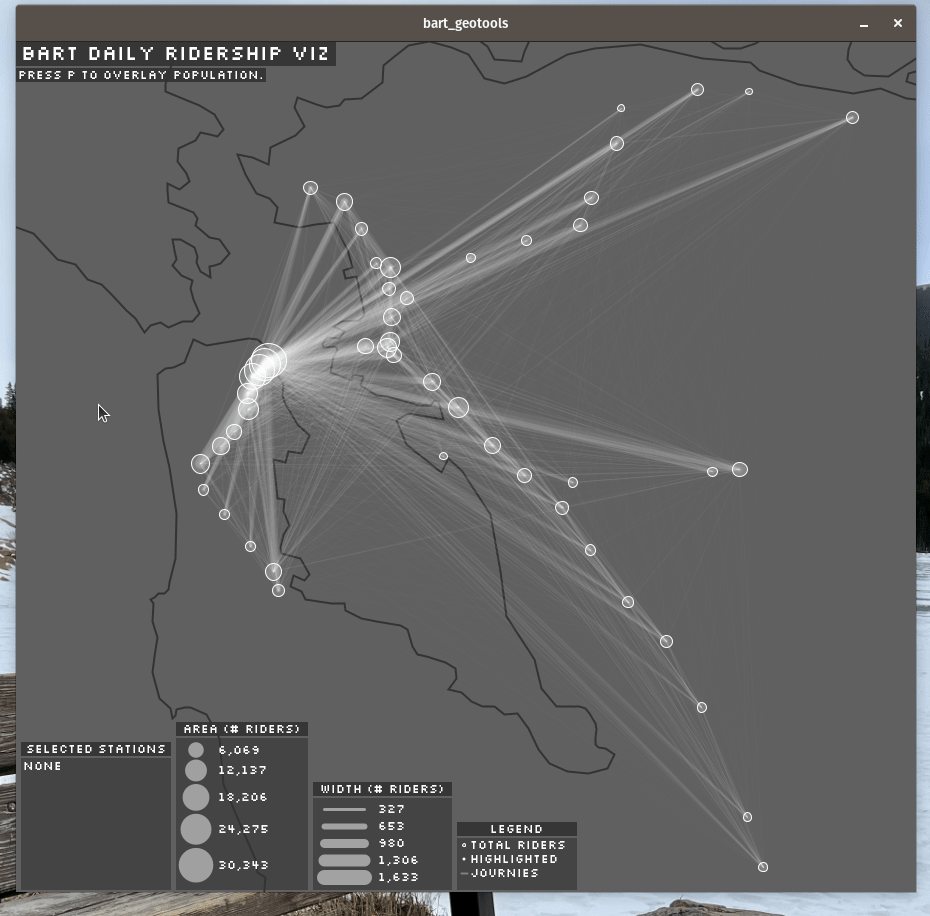Click the '6,069' area value
The width and height of the screenshot is (930, 916).
pos(240,750)
